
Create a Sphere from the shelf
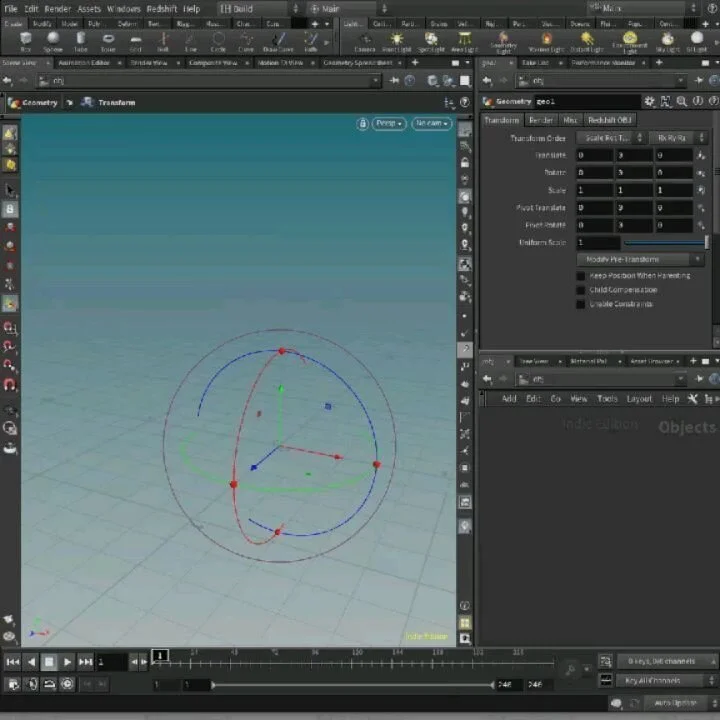click(53, 41)
